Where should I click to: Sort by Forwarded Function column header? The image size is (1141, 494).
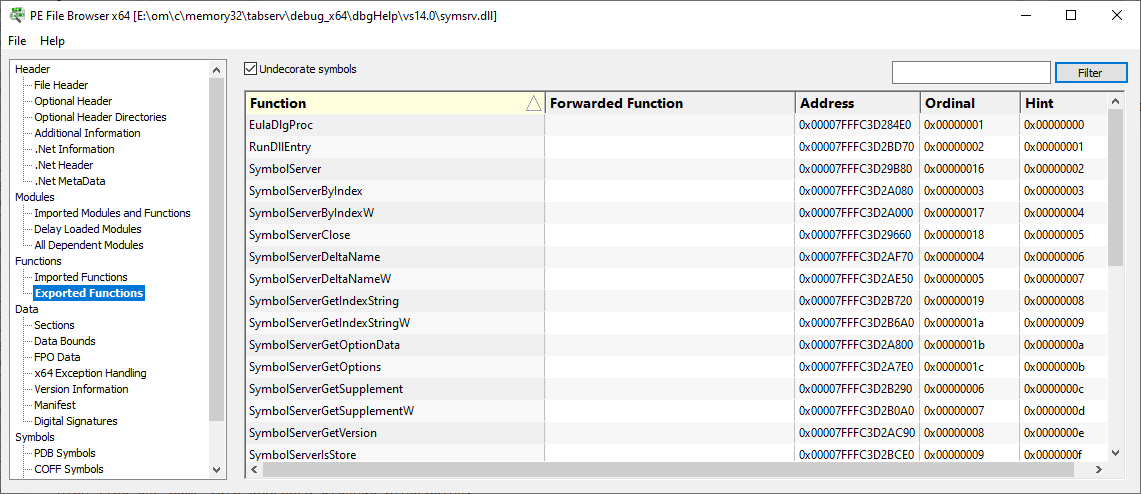[669, 103]
